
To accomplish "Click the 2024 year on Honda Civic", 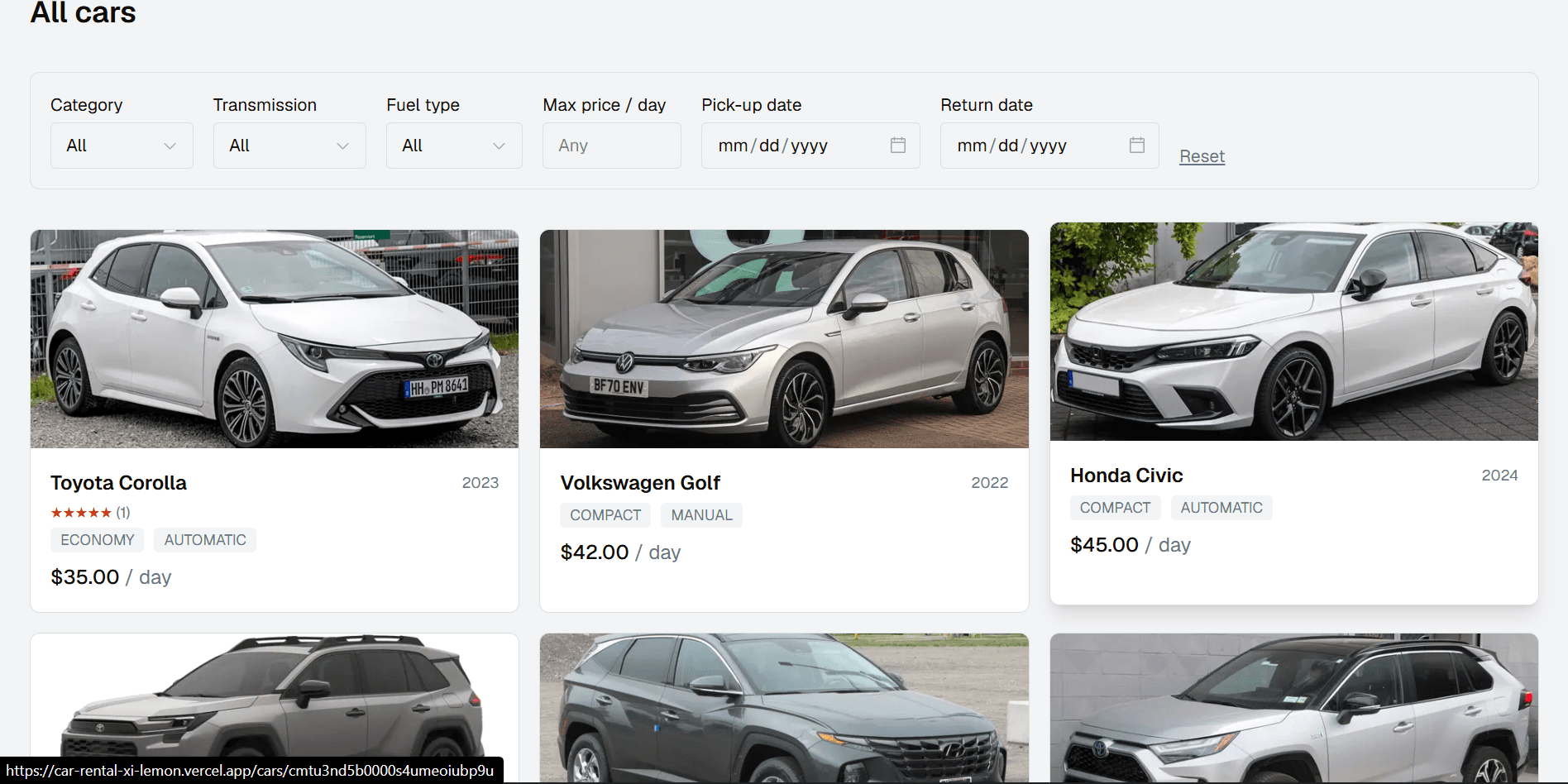I will (x=1499, y=476).
